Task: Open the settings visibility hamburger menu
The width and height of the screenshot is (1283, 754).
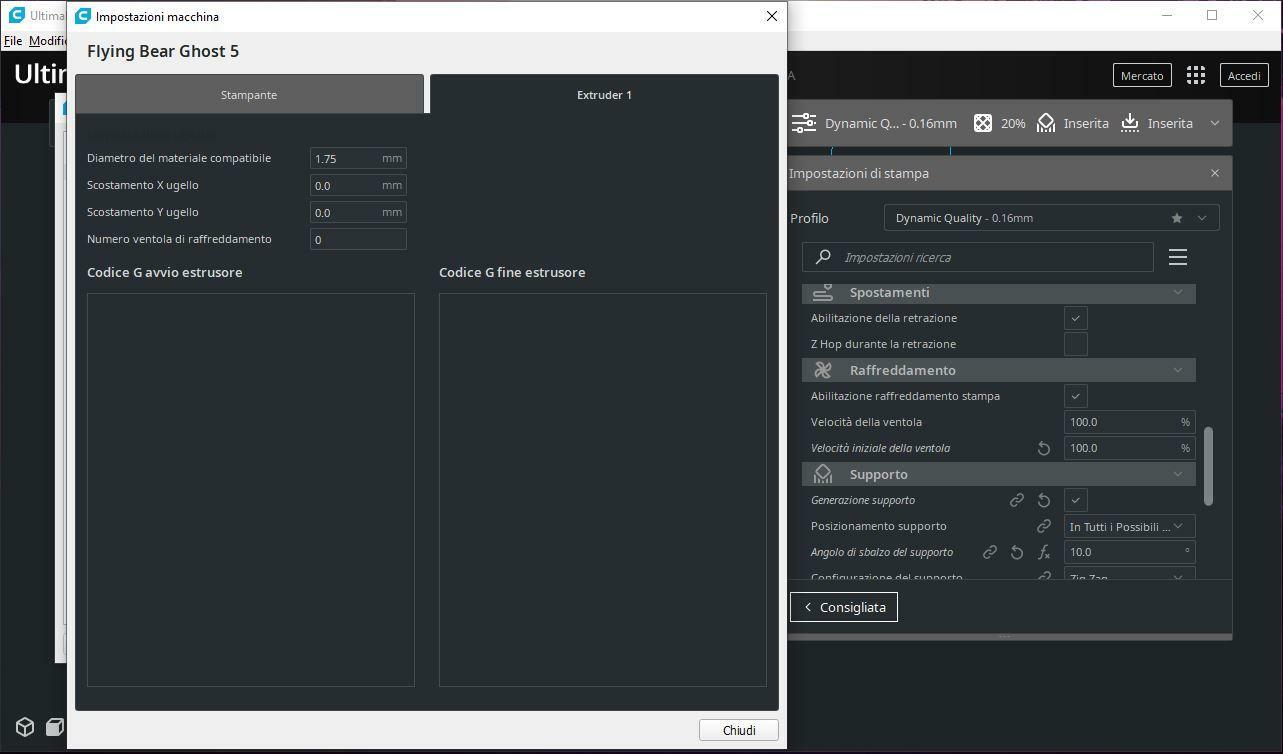Action: click(x=1178, y=257)
